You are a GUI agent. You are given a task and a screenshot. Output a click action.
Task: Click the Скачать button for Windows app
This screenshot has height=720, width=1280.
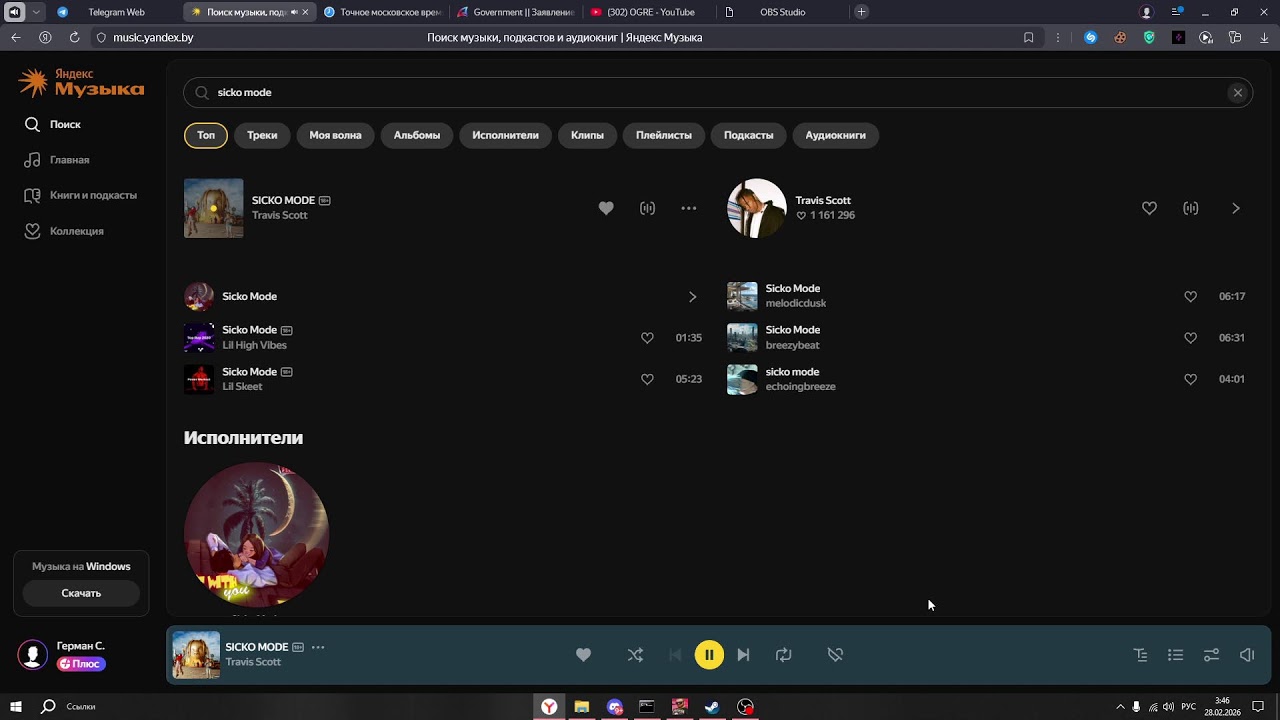click(x=81, y=593)
